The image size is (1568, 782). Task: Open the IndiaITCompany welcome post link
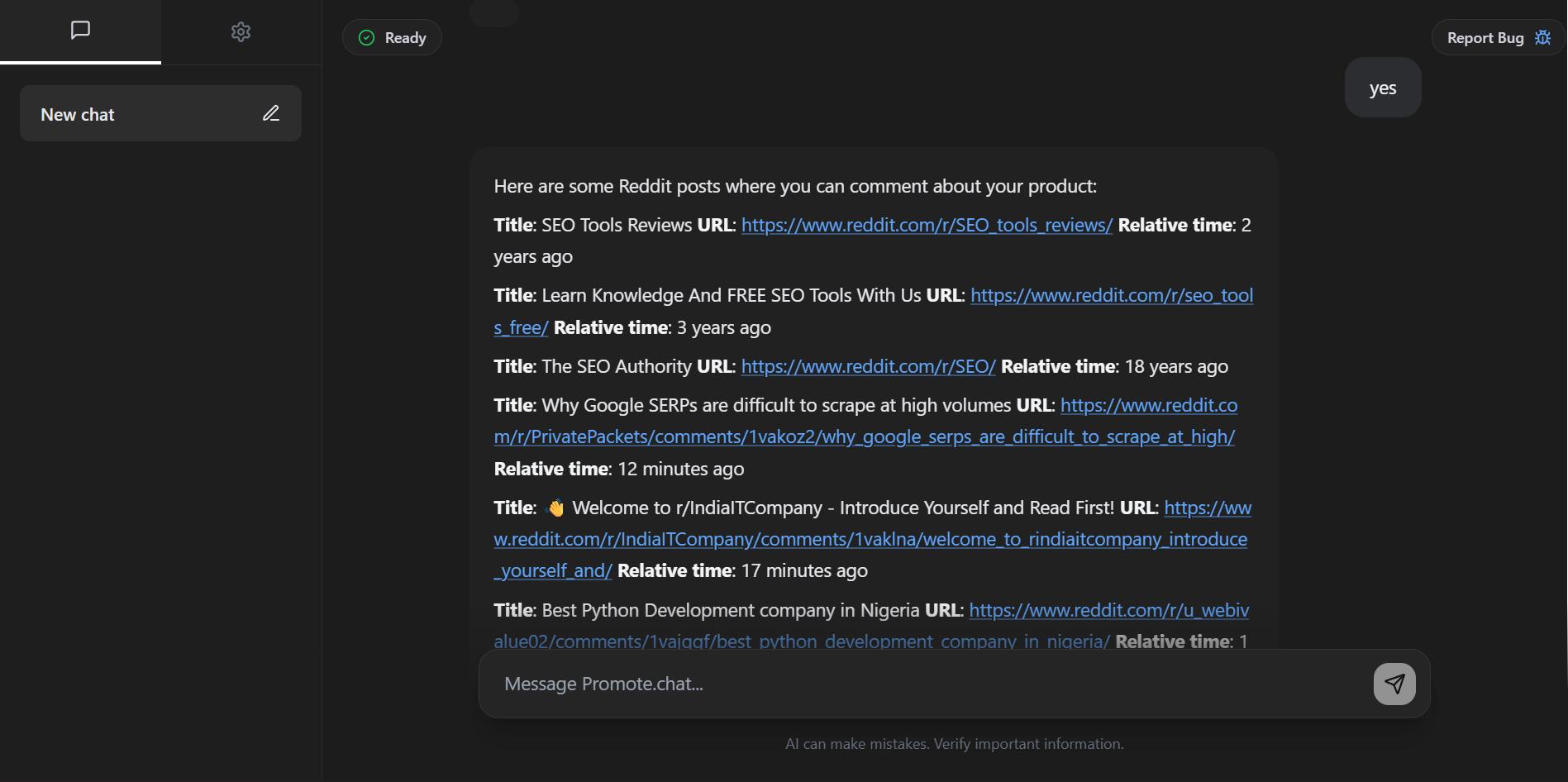click(x=873, y=539)
